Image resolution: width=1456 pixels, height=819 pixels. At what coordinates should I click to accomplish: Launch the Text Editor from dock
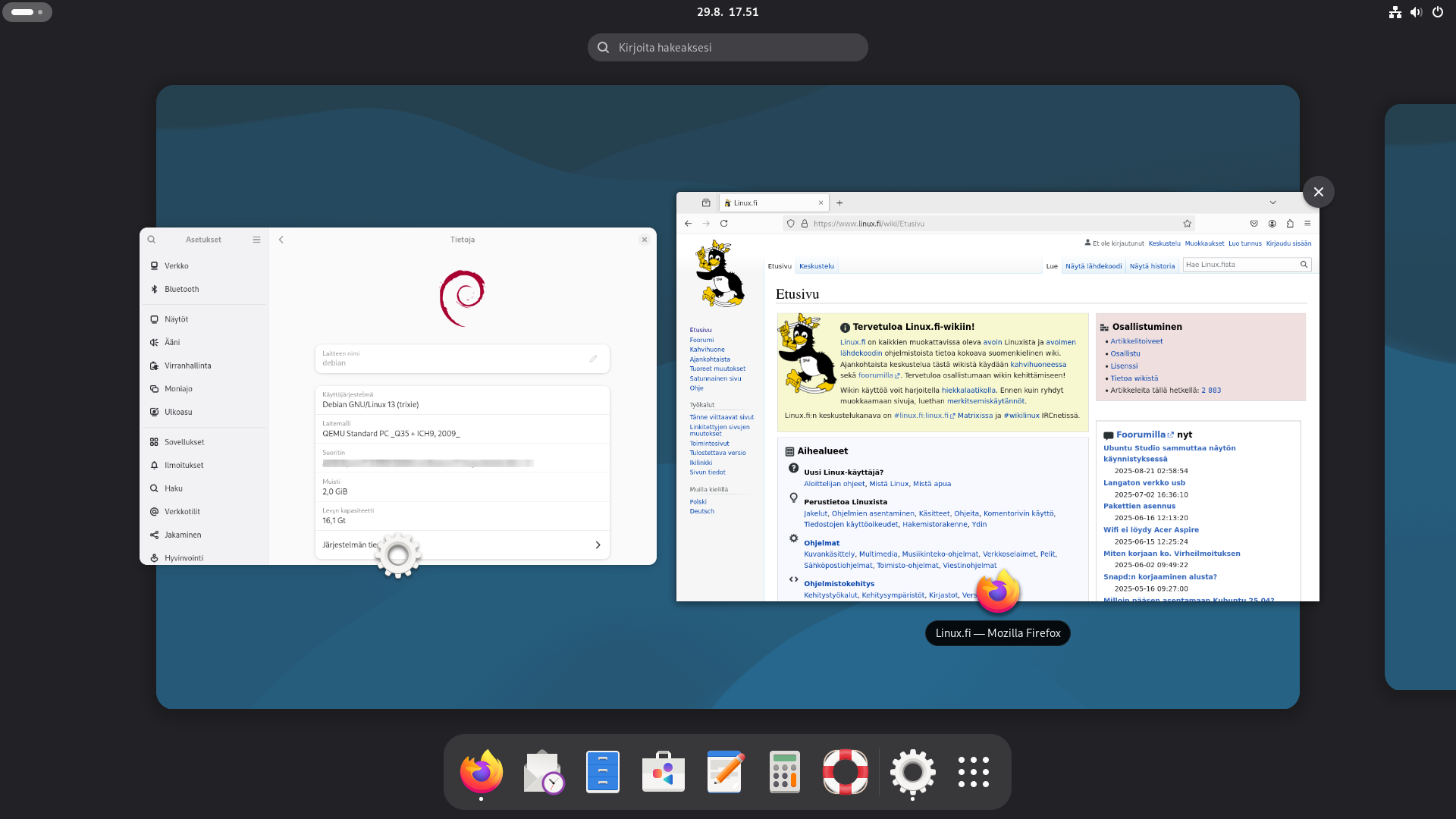coord(724,772)
